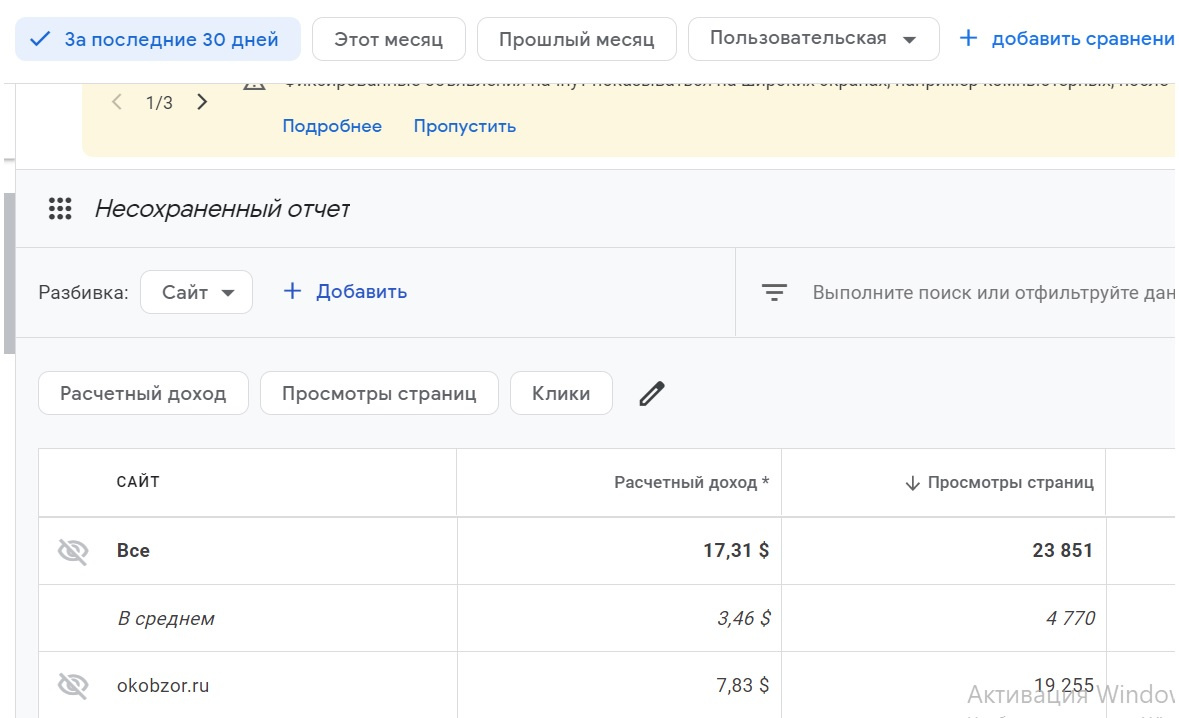This screenshot has height=718, width=1179.
Task: Expand the Сайт breakdown dropdown
Action: click(x=197, y=293)
